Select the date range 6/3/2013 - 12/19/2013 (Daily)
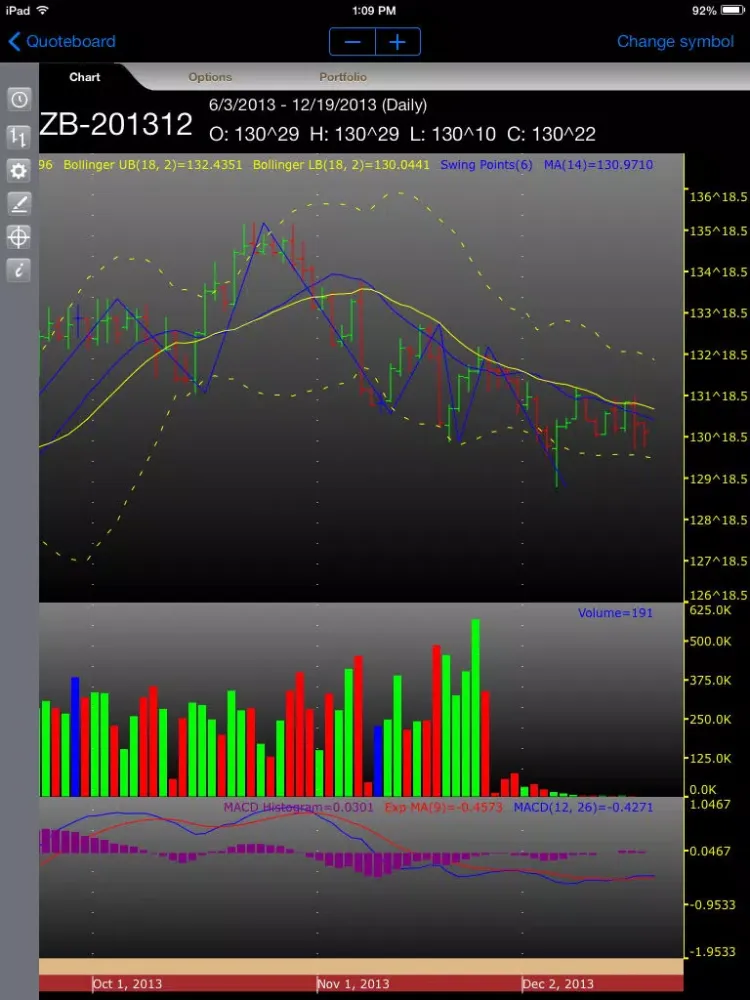 (x=318, y=105)
